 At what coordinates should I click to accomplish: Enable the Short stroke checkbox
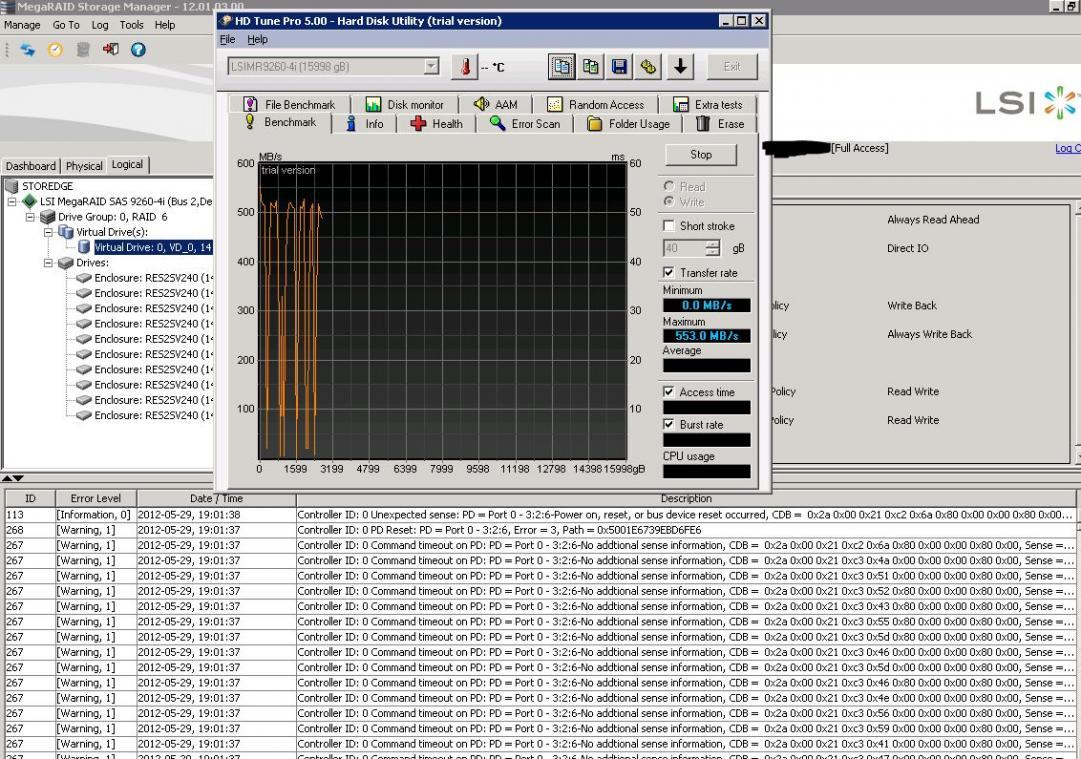(x=670, y=226)
